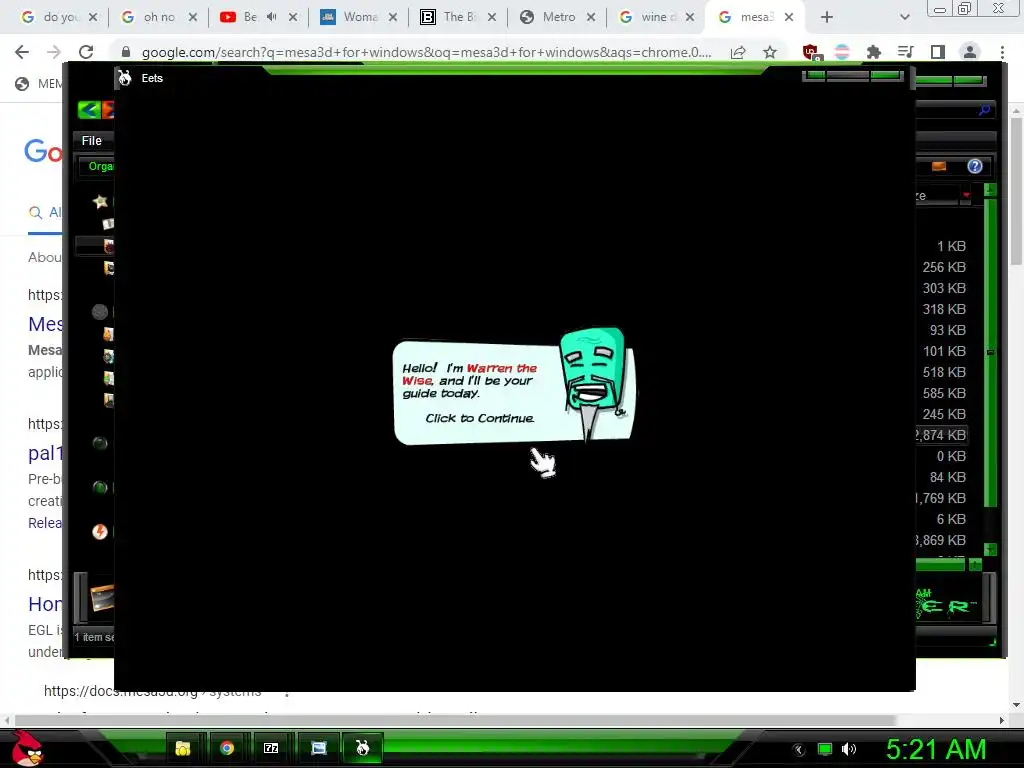Open Chrome profile avatar
Viewport: 1024px width, 768px height.
[970, 52]
